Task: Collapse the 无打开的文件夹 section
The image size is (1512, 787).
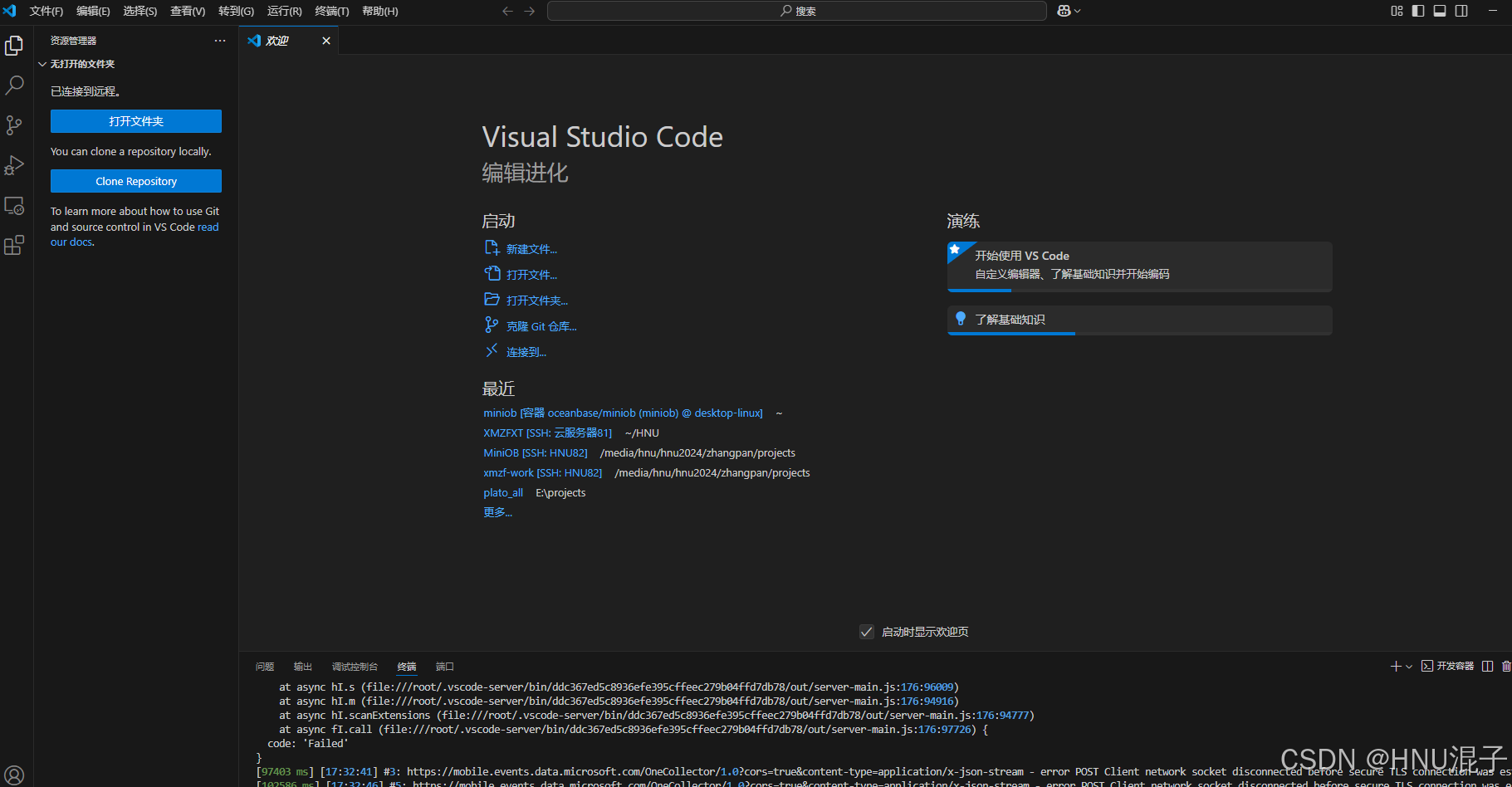Action: coord(42,64)
